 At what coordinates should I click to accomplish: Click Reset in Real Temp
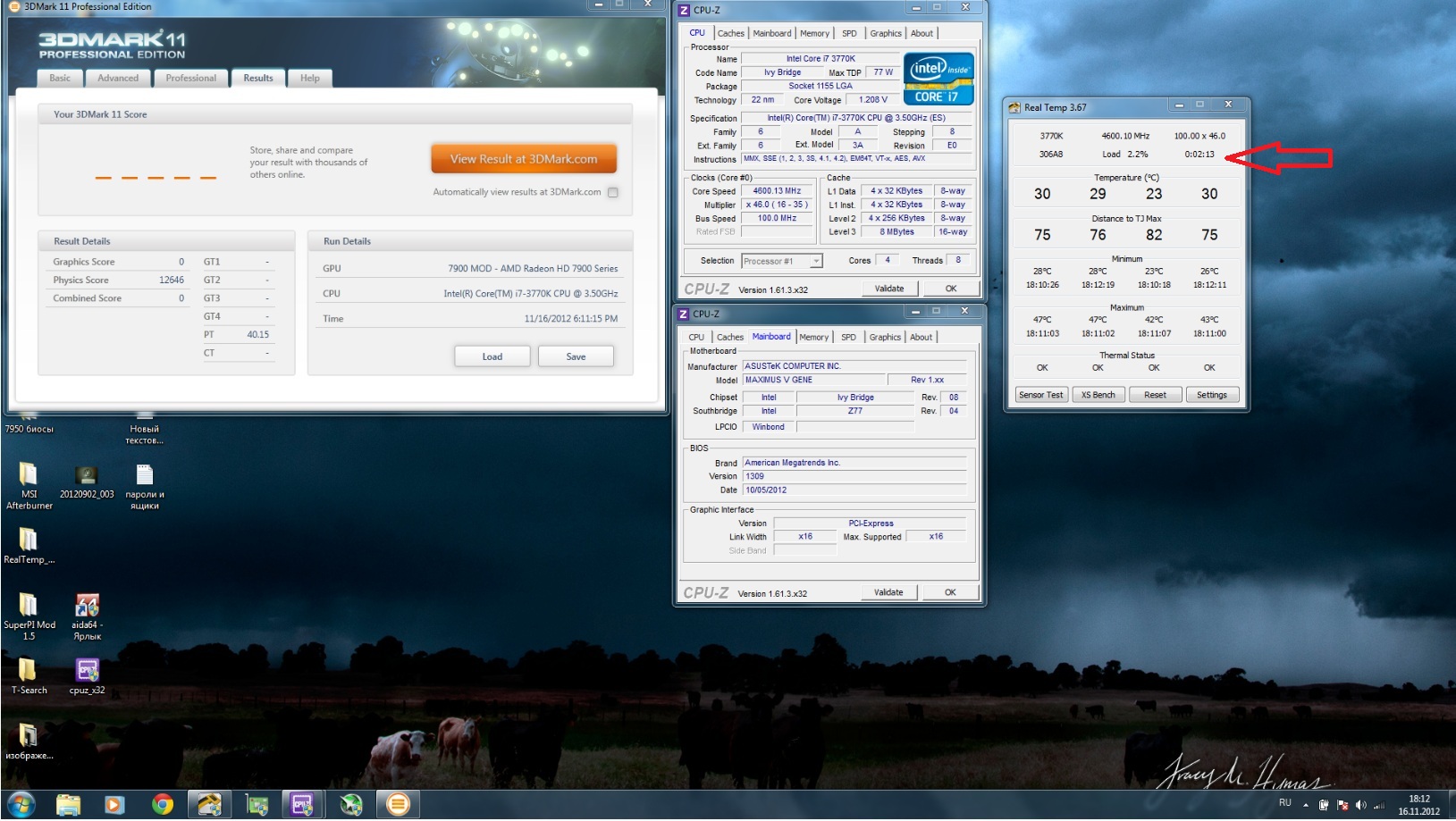(1156, 395)
